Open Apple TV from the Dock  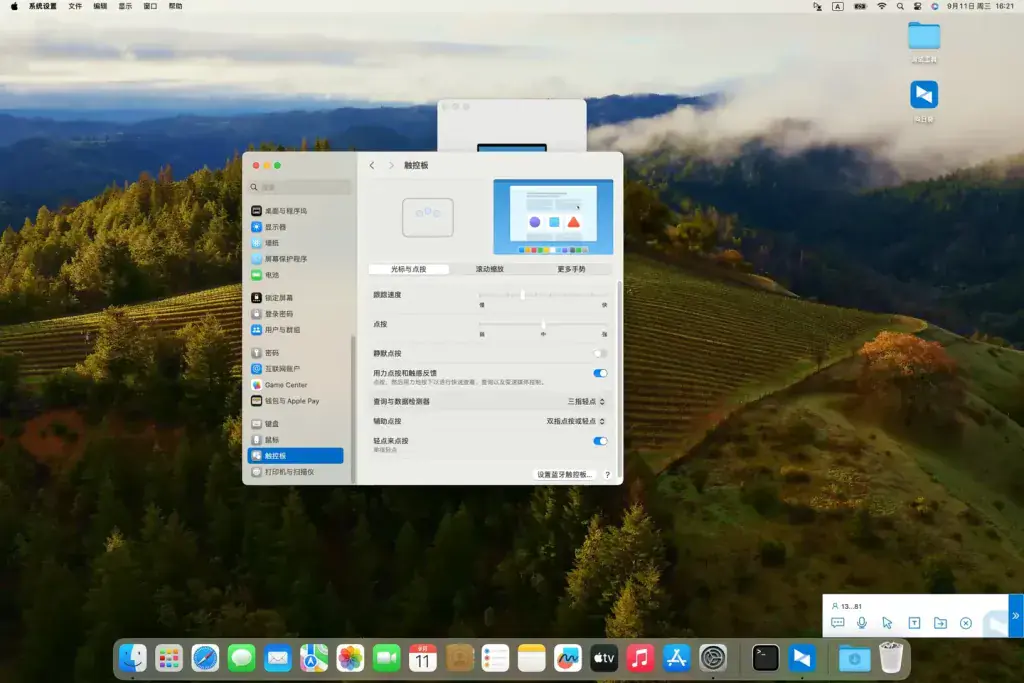604,658
